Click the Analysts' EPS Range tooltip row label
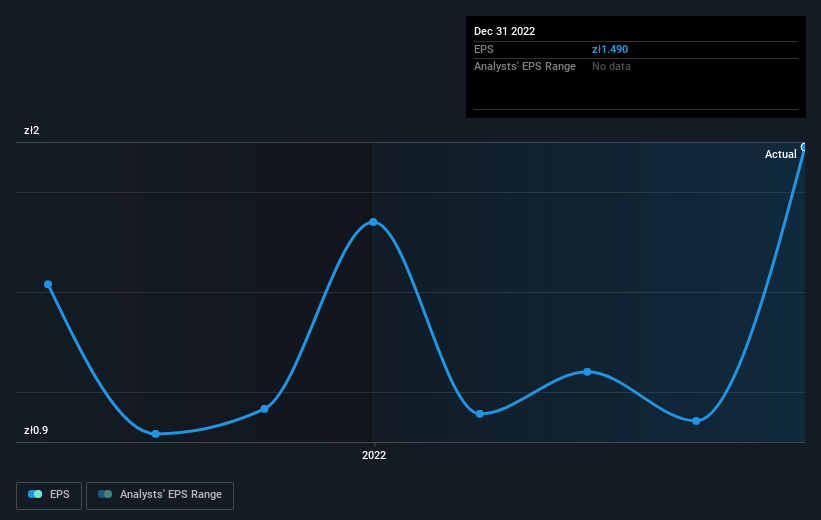This screenshot has width=821, height=520. (525, 67)
